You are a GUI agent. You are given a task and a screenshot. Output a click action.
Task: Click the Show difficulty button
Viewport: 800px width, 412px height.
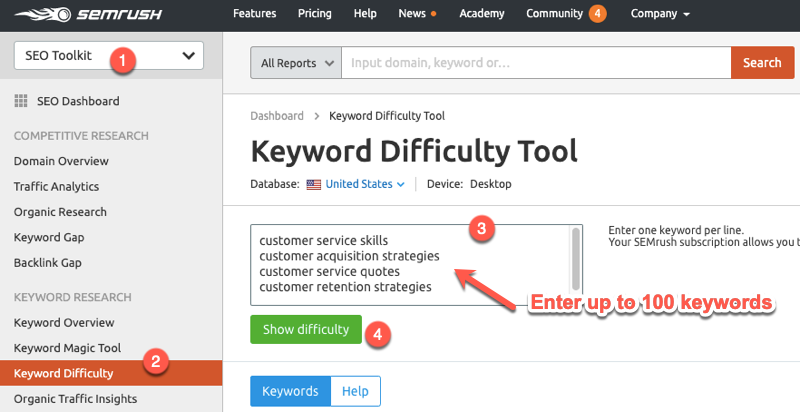point(305,329)
